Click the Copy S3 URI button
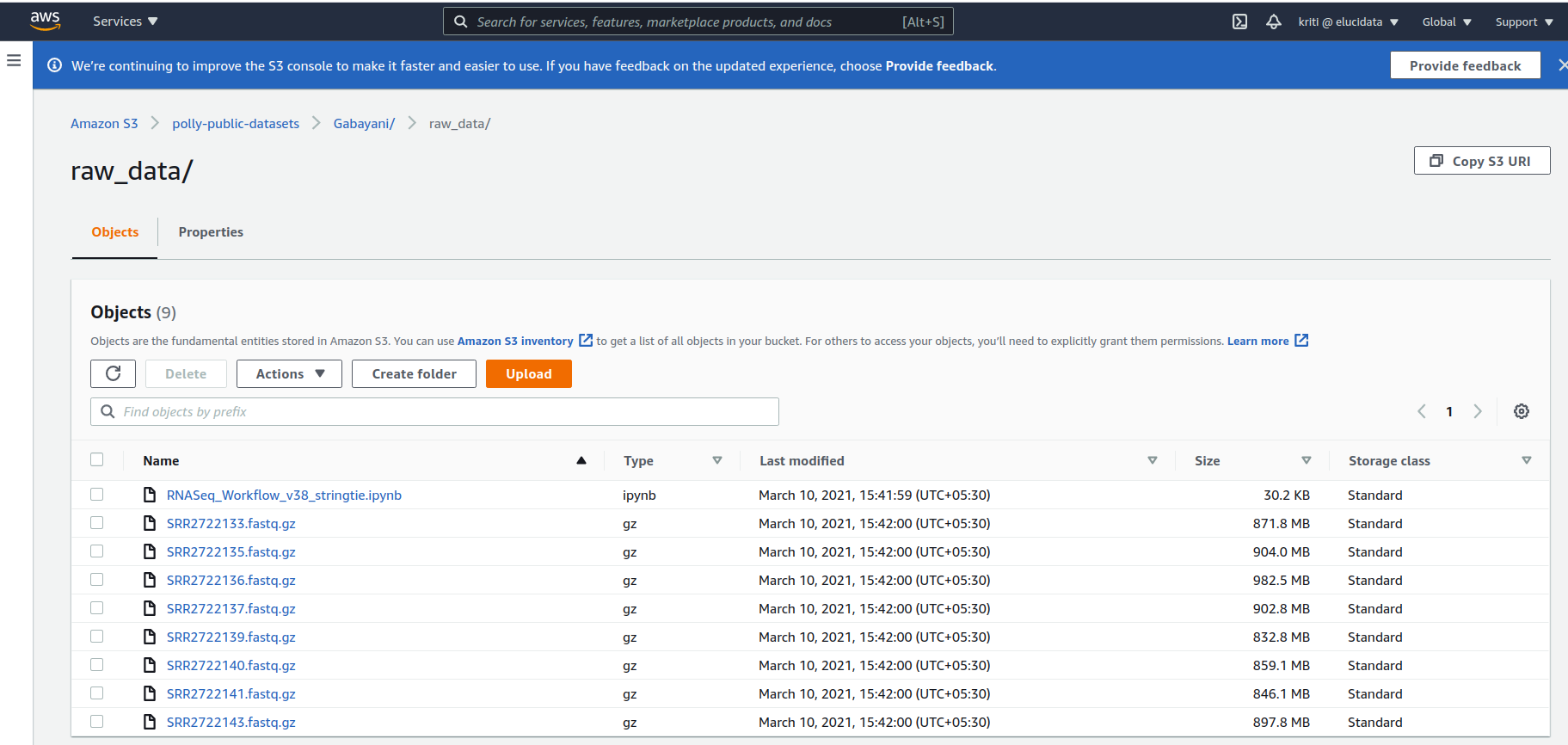 [x=1482, y=161]
